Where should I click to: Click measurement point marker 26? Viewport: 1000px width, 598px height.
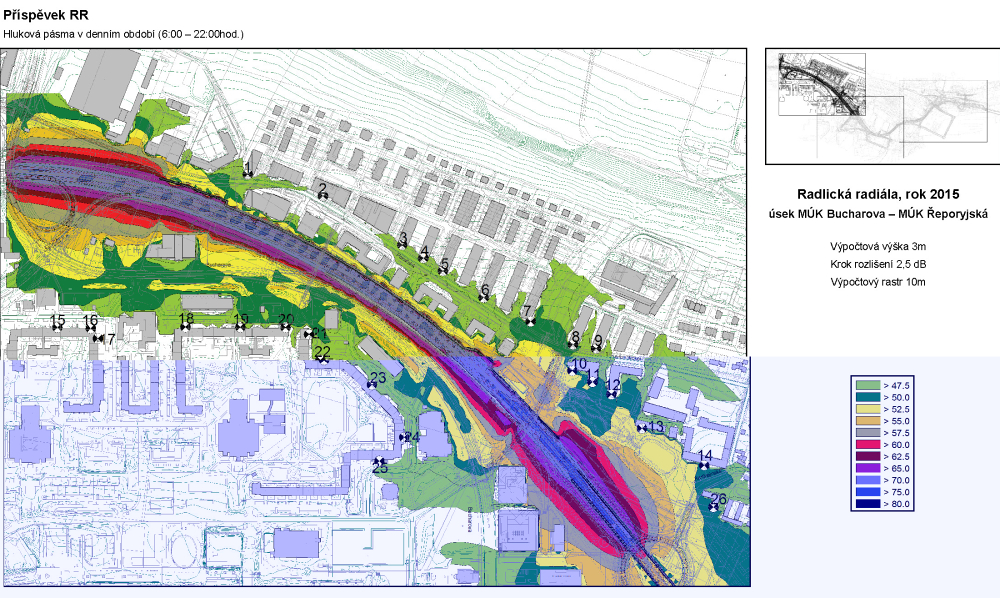714,507
